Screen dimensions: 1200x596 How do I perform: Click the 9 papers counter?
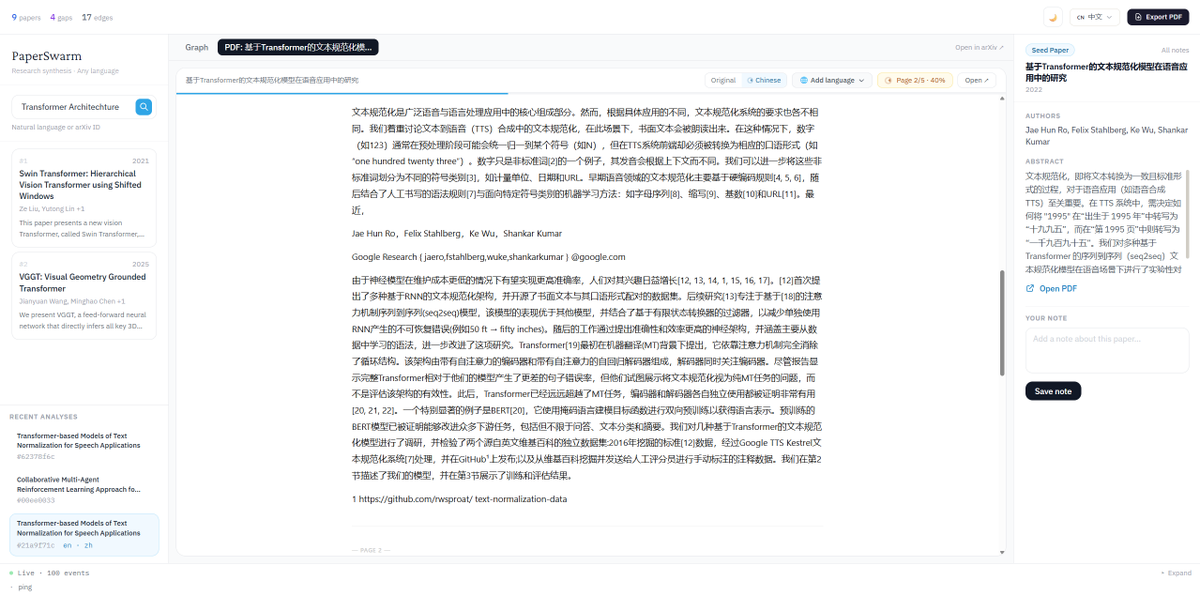tap(24, 17)
